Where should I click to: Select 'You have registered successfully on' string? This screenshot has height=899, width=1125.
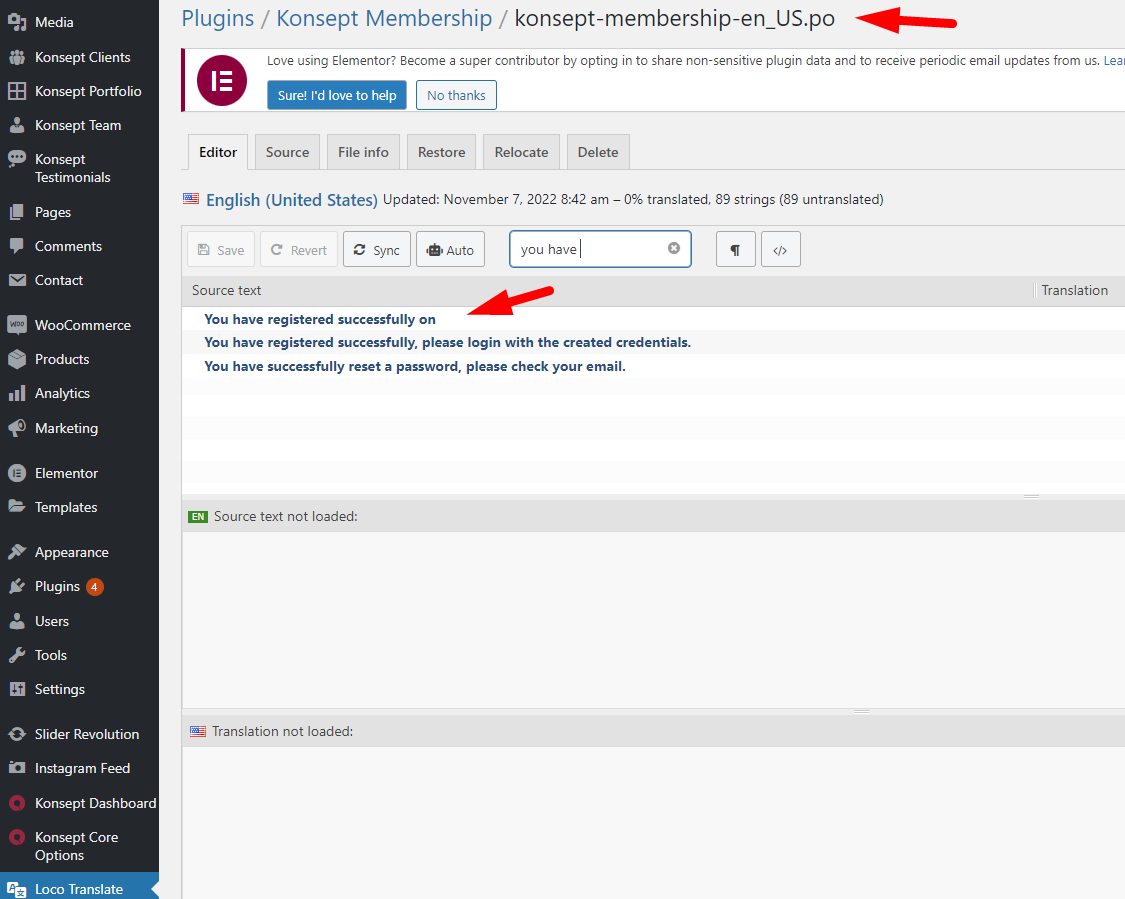pos(320,319)
